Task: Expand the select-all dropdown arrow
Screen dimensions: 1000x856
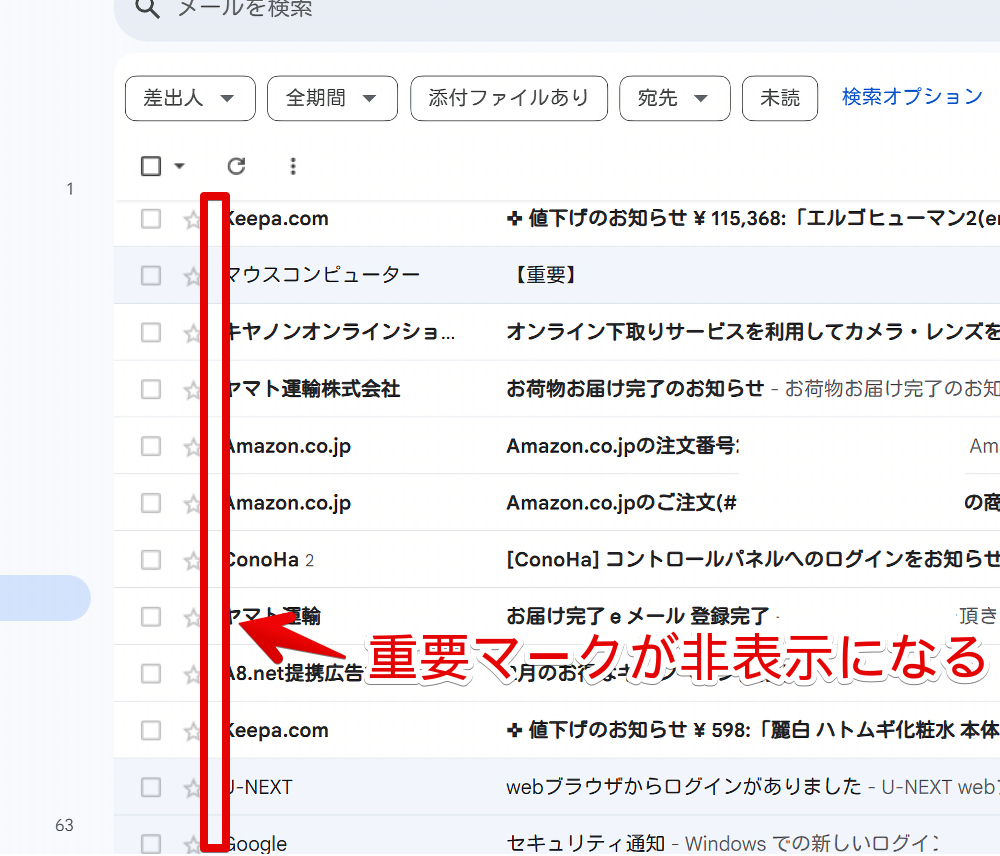Action: [x=179, y=166]
